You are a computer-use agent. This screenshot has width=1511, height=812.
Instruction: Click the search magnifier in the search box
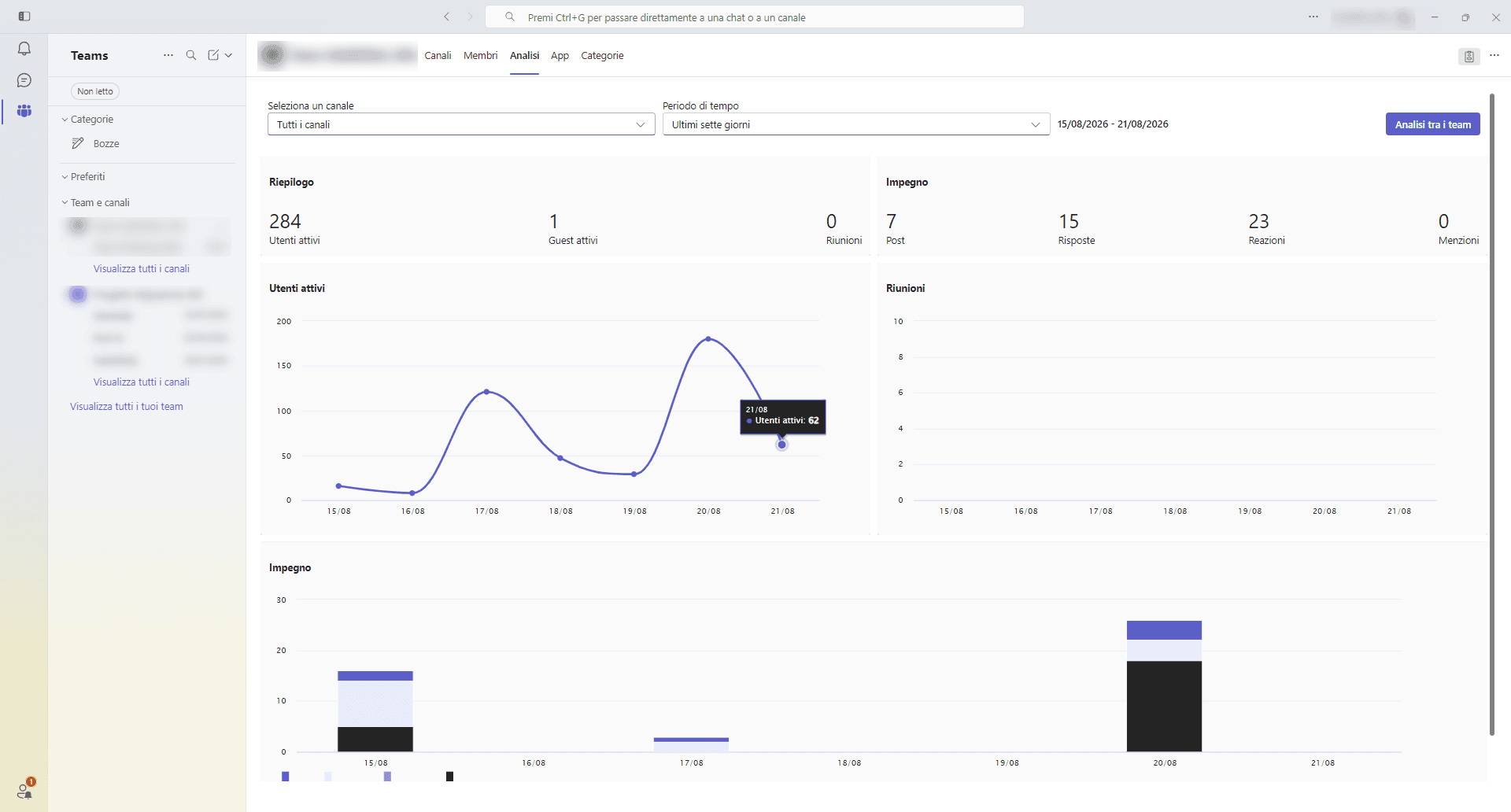510,17
